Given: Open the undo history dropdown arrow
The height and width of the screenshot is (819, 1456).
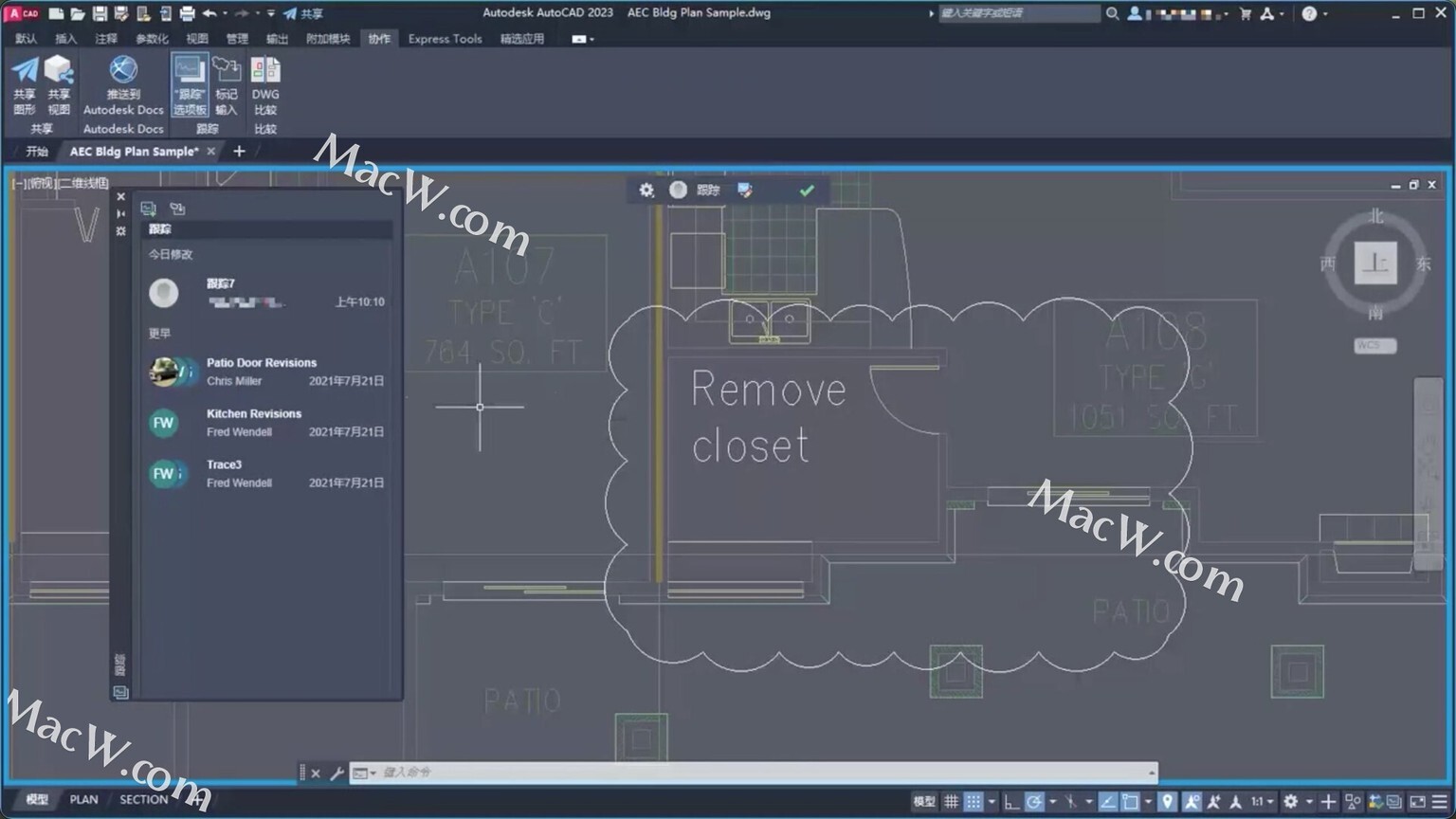Looking at the screenshot, I should tap(225, 13).
